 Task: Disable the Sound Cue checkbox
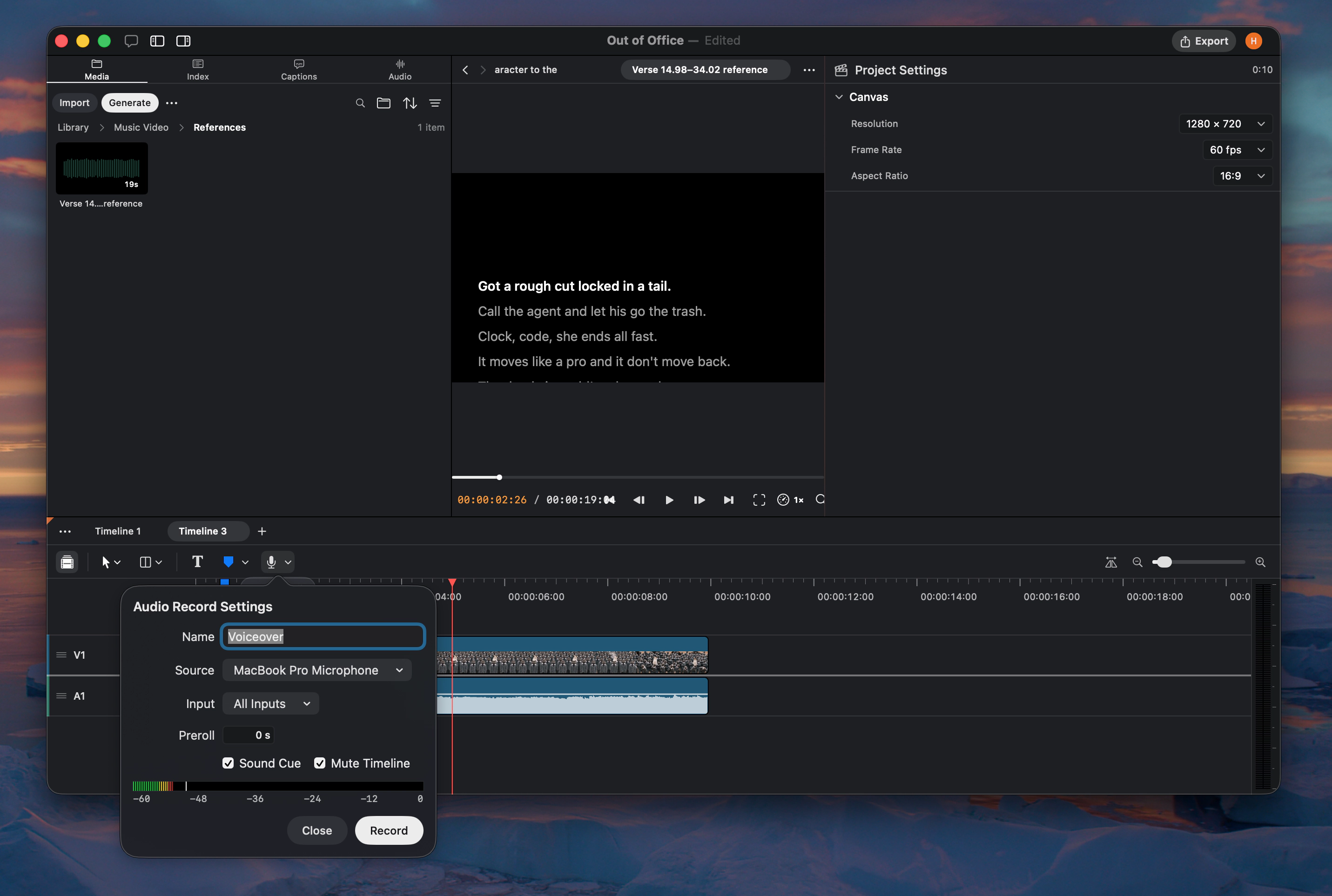pyautogui.click(x=228, y=763)
